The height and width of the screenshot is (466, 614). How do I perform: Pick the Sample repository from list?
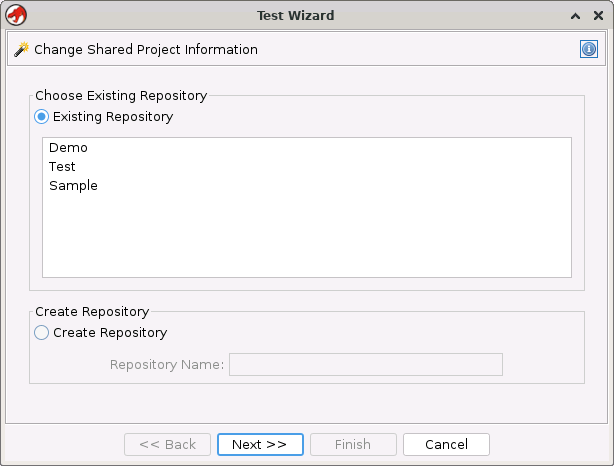pyautogui.click(x=73, y=186)
